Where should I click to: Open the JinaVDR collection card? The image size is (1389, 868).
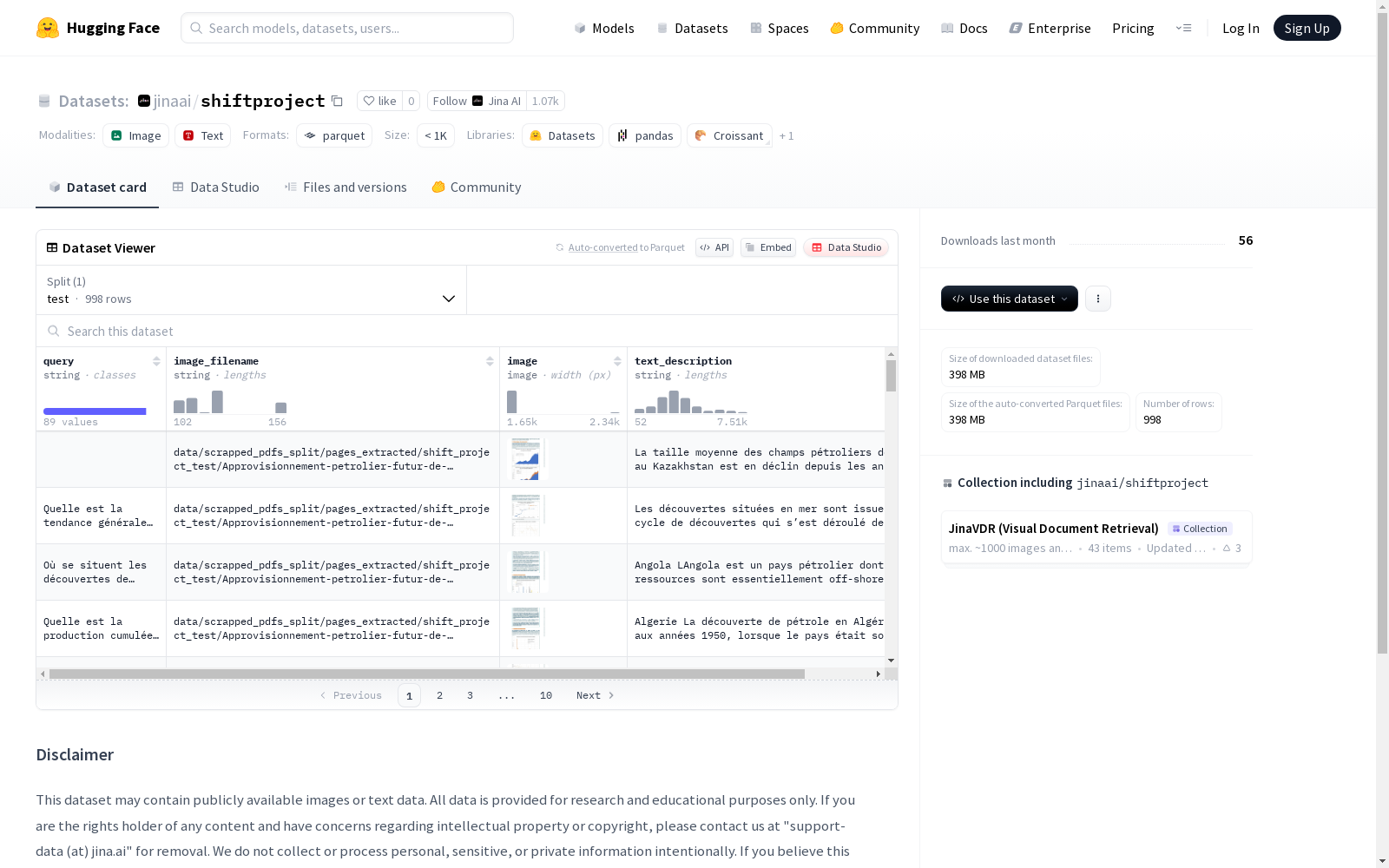point(1096,537)
